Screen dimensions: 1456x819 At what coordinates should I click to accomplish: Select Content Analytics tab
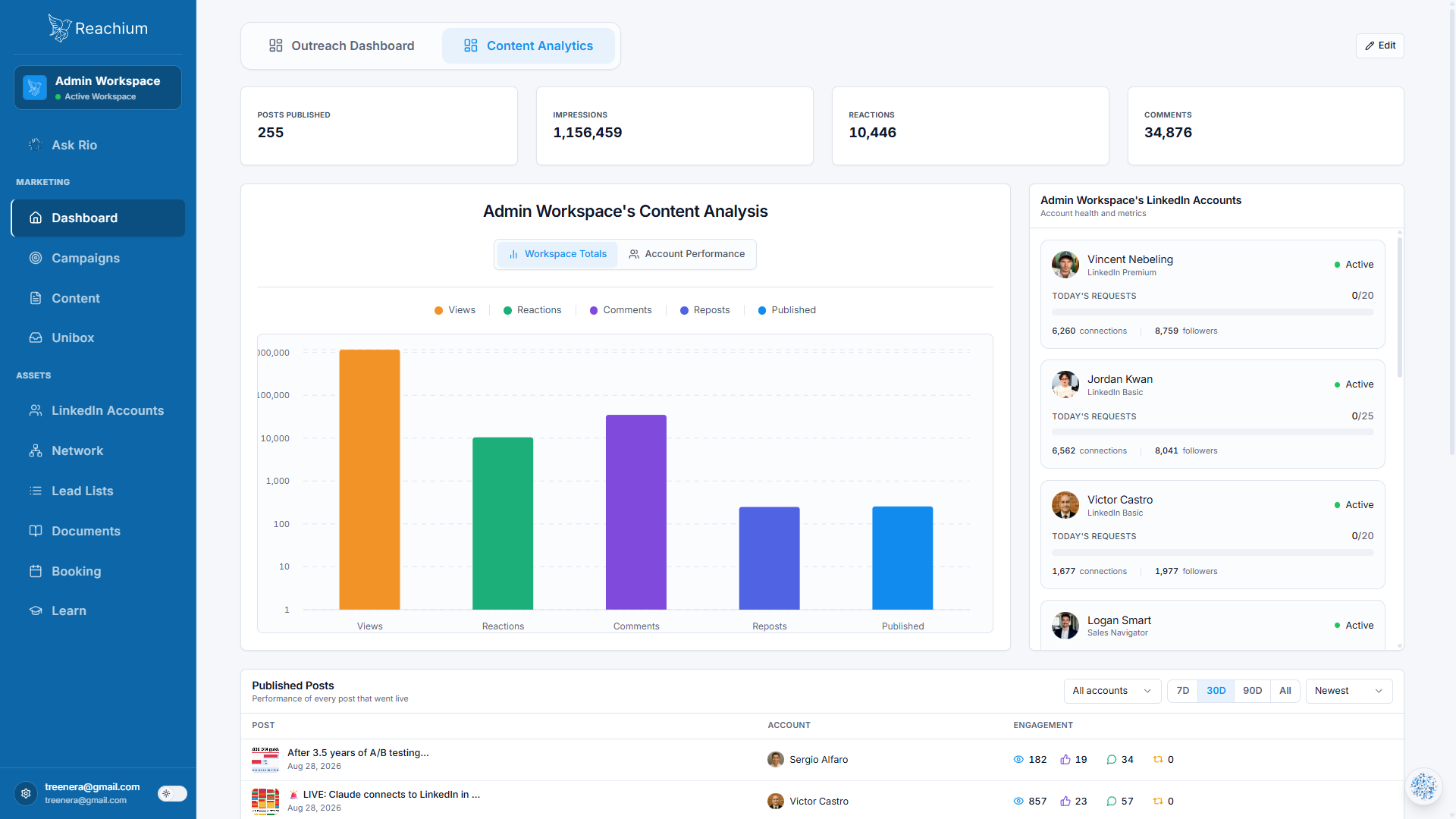pyautogui.click(x=529, y=45)
